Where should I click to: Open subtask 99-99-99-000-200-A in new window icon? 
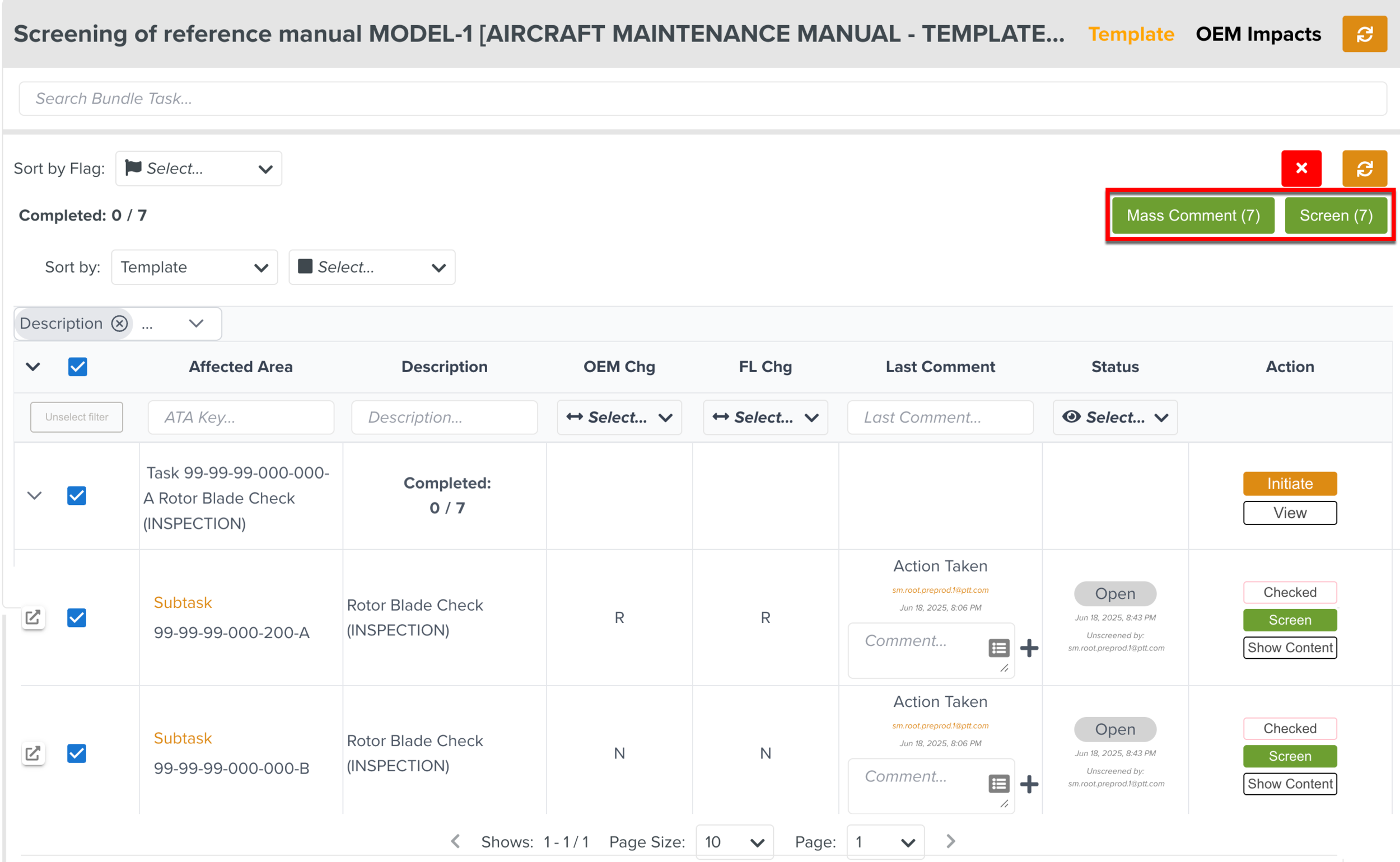(x=33, y=617)
